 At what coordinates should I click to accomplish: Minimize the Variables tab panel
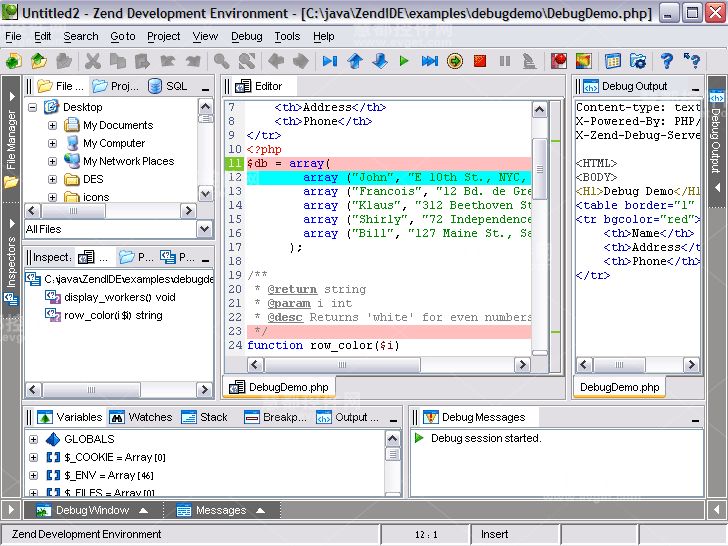[x=393, y=420]
